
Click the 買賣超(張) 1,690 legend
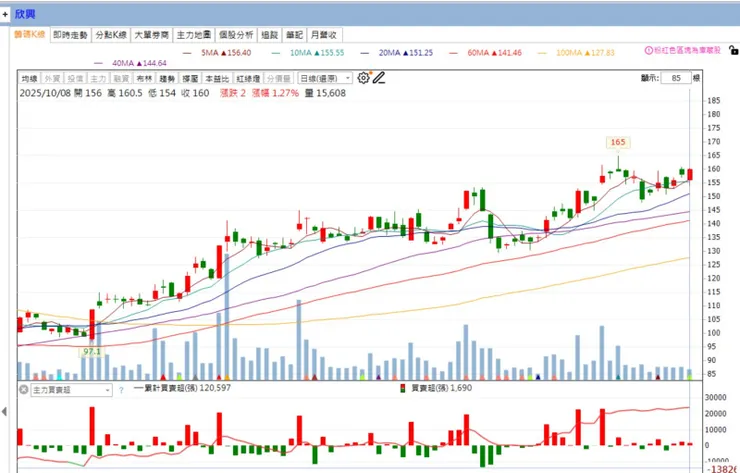(436, 388)
